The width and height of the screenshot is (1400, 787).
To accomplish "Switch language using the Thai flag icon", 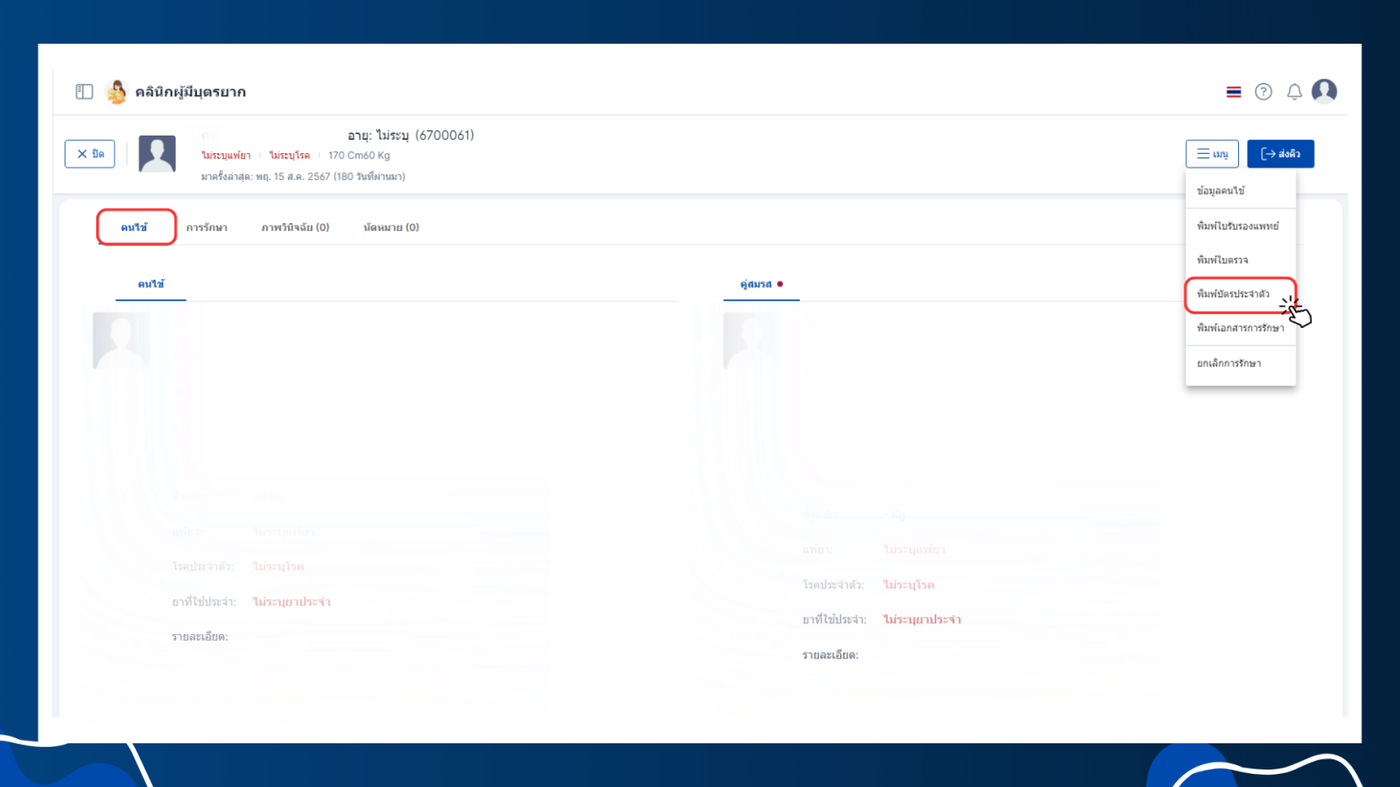I will tap(1234, 92).
